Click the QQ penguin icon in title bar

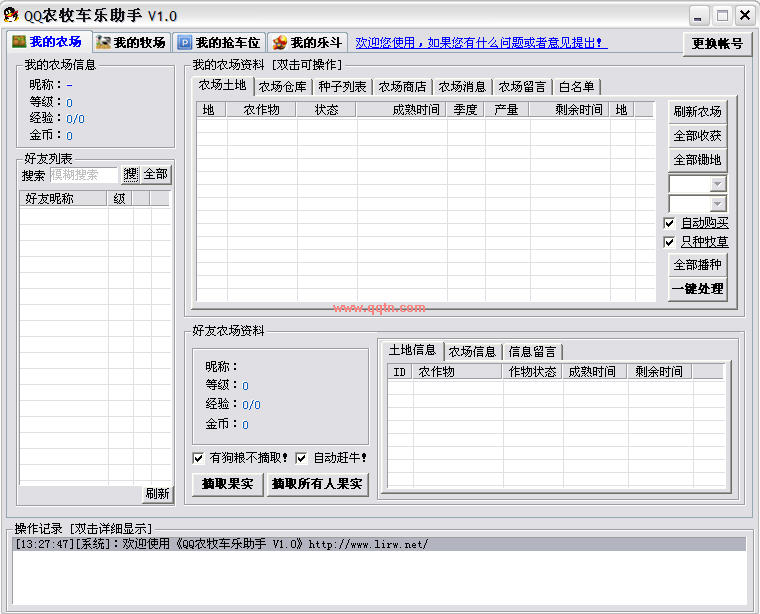11,15
